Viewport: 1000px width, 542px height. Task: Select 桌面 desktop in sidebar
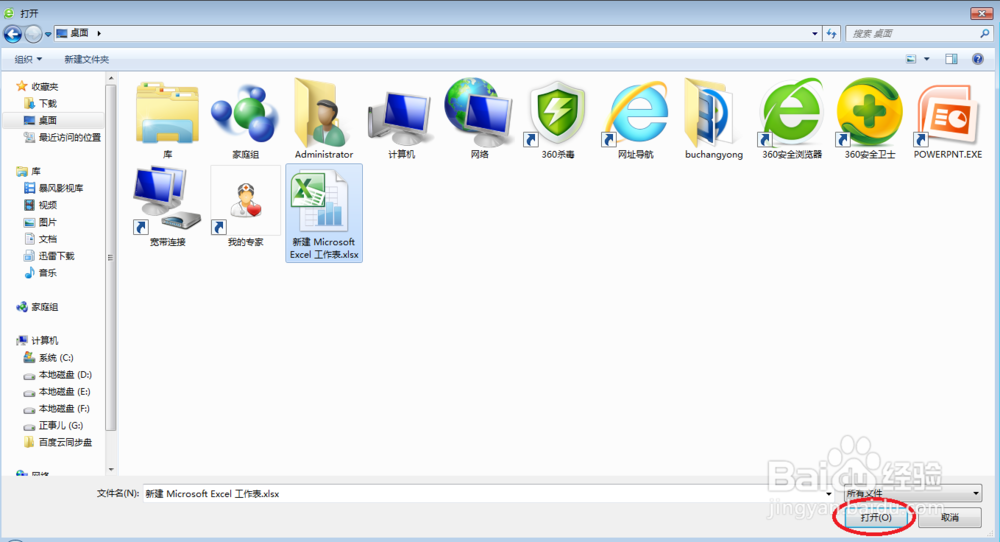pyautogui.click(x=47, y=121)
